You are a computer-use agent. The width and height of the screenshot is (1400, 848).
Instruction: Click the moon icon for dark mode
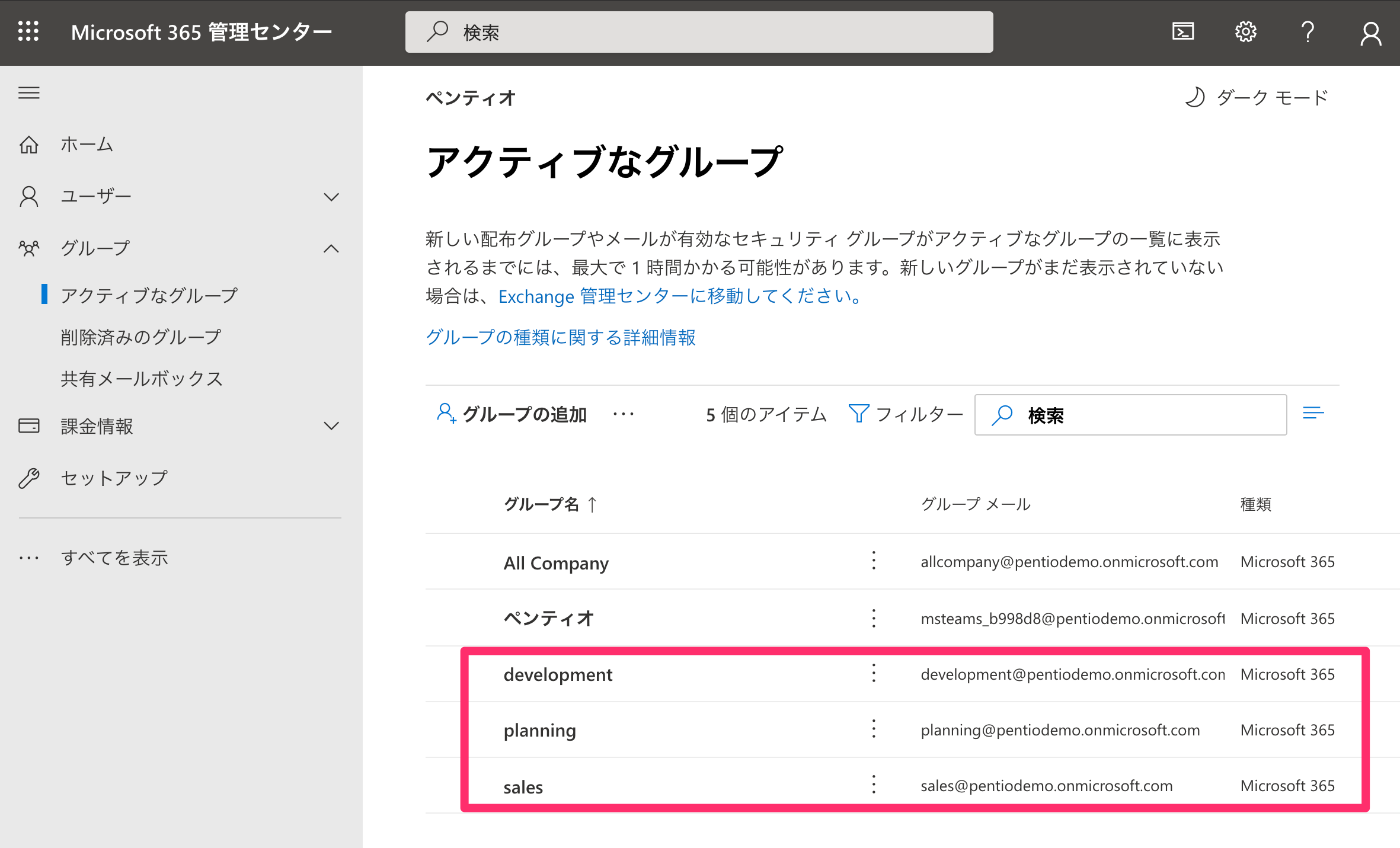point(1195,97)
